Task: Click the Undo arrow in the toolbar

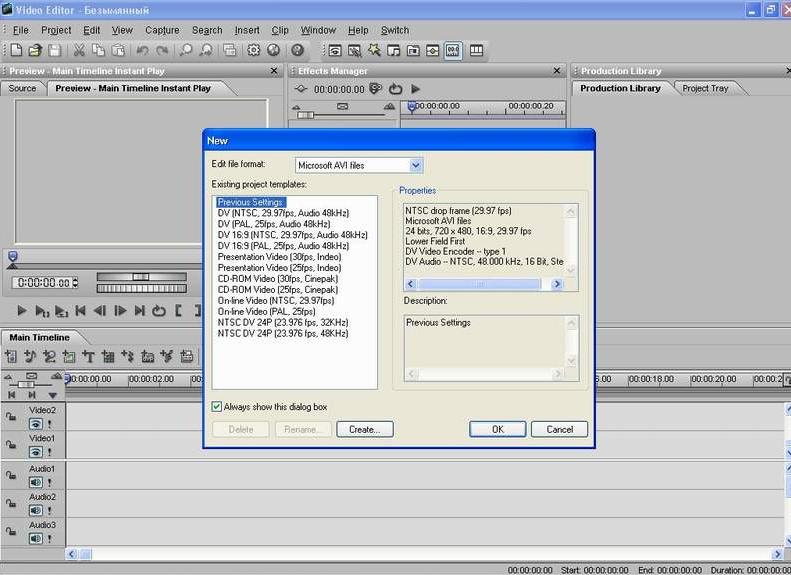Action: pos(143,50)
